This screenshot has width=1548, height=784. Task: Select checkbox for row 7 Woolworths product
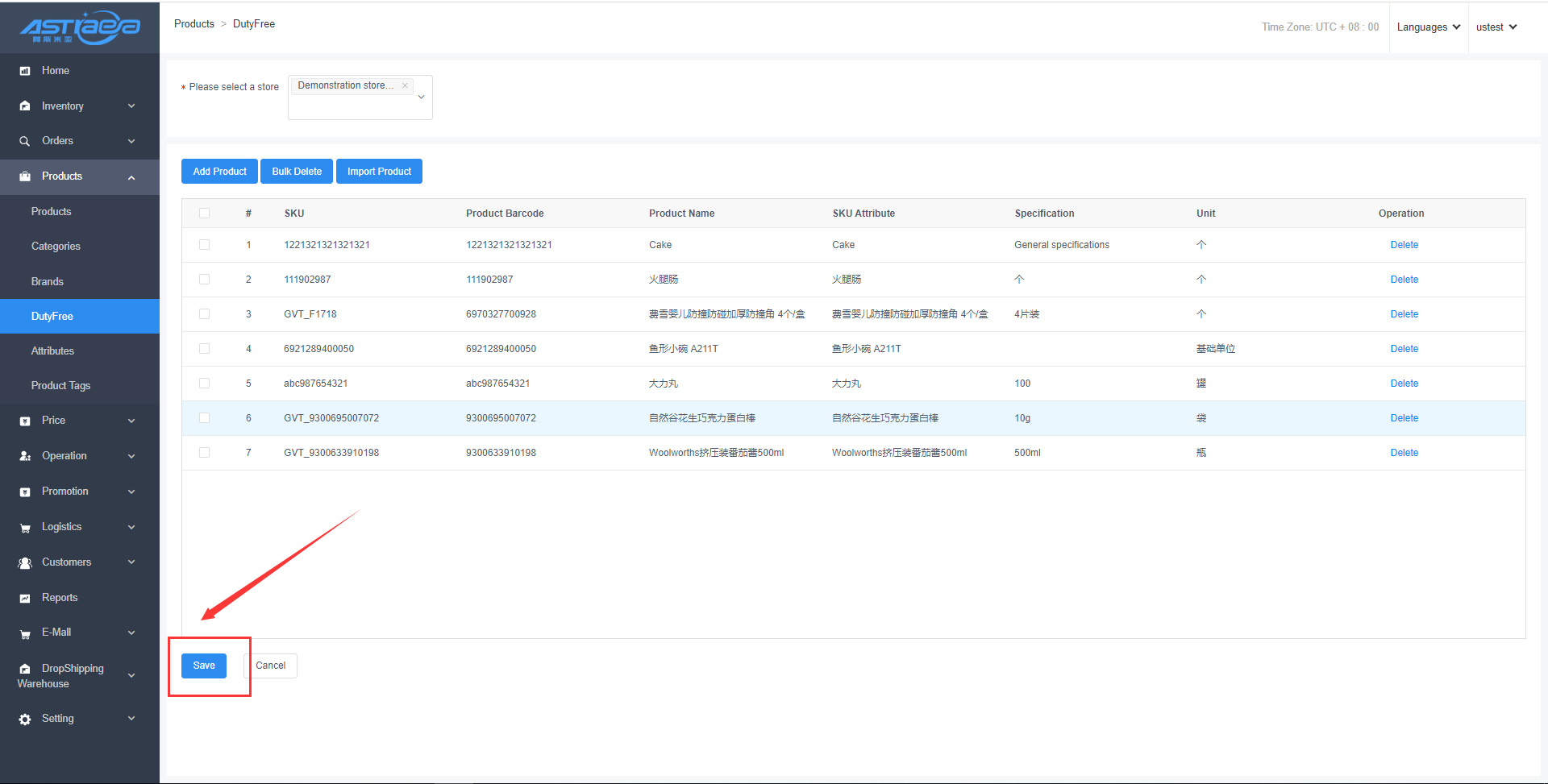pyautogui.click(x=204, y=453)
